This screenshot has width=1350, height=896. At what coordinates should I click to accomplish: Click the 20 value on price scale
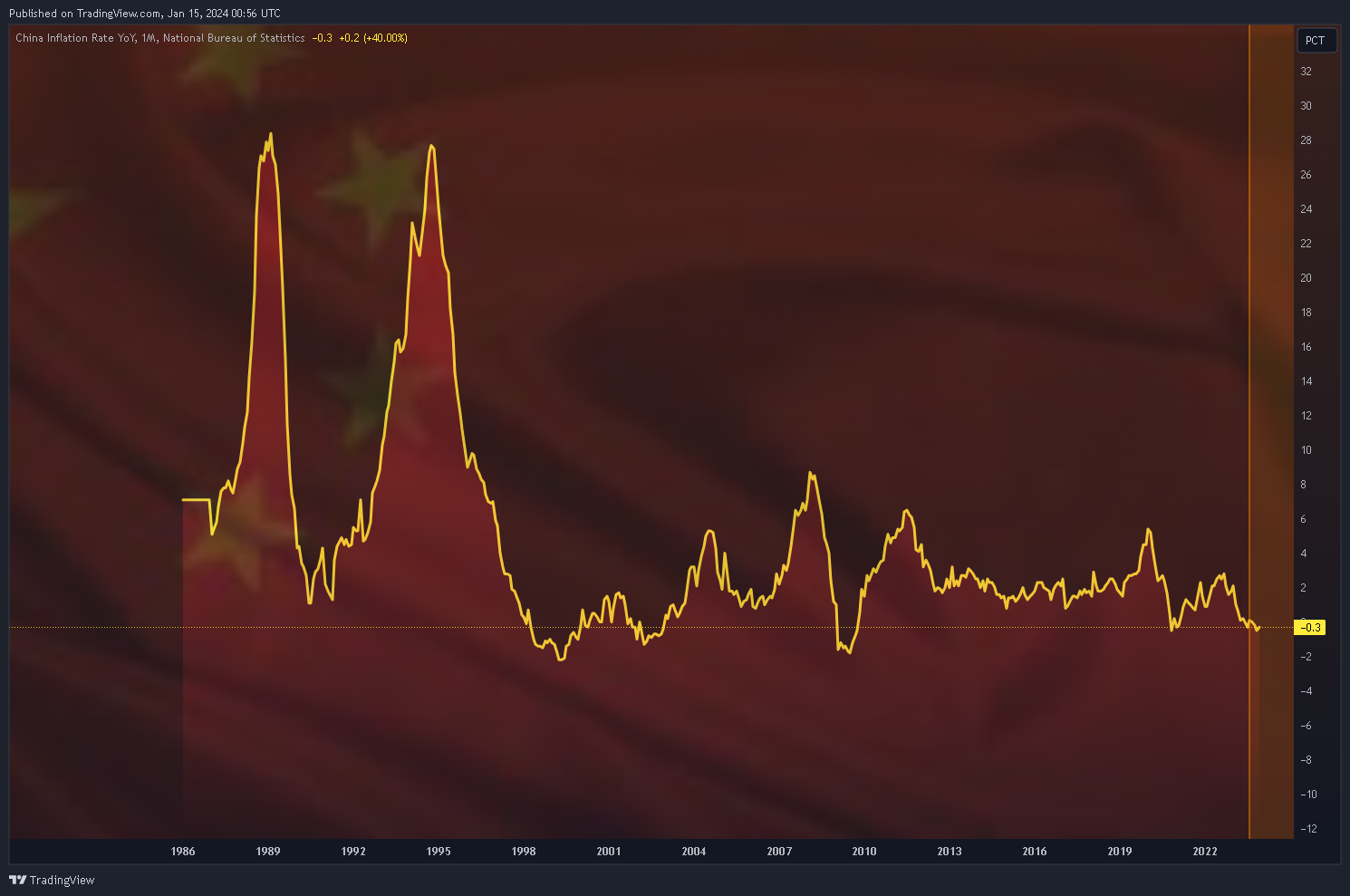[x=1306, y=278]
